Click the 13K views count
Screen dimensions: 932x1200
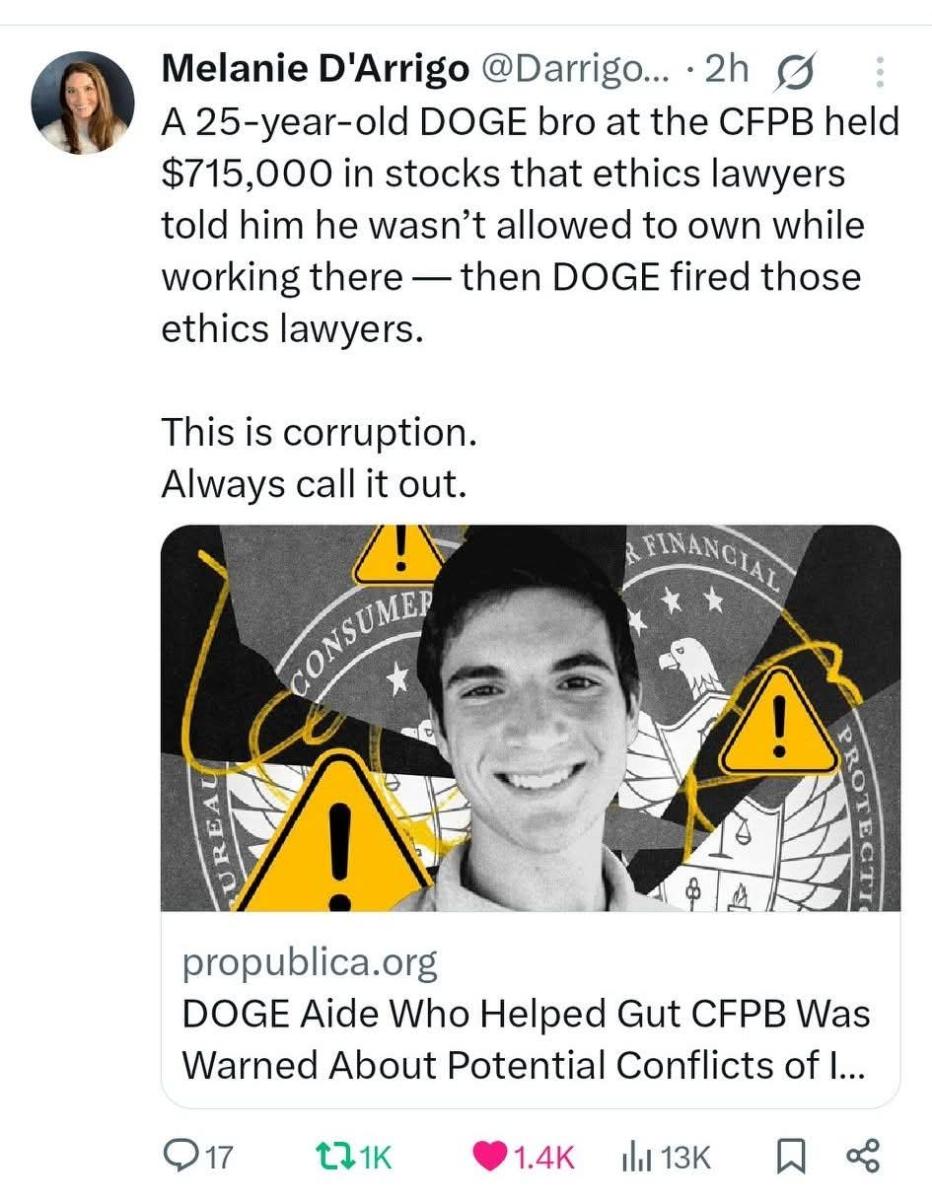tap(684, 1158)
